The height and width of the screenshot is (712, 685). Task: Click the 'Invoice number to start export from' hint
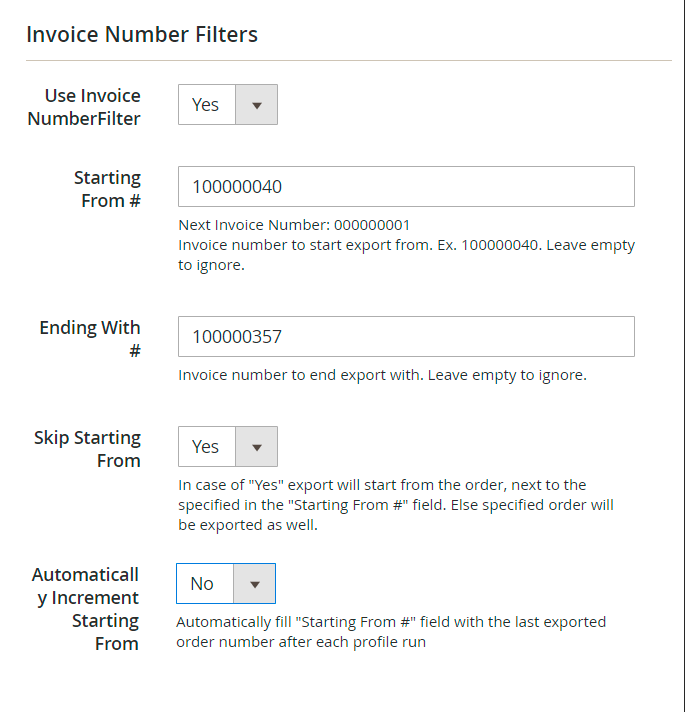pos(406,254)
